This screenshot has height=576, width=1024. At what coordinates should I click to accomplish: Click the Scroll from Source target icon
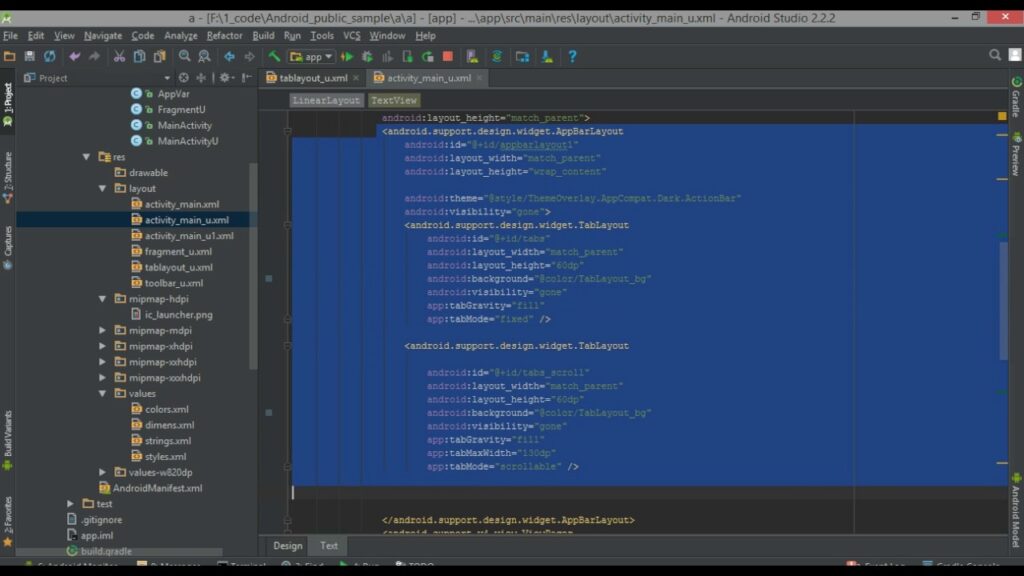(x=184, y=78)
